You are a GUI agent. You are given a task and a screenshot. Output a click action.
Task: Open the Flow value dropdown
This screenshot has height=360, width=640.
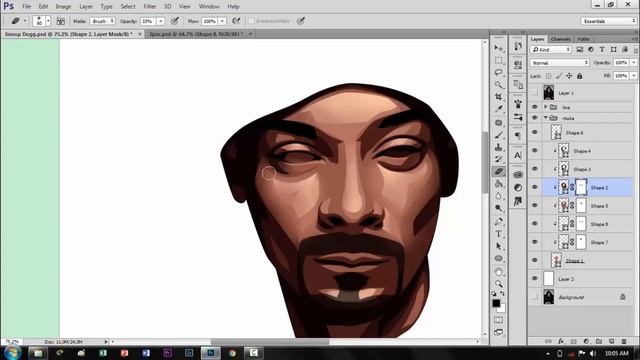coord(222,21)
